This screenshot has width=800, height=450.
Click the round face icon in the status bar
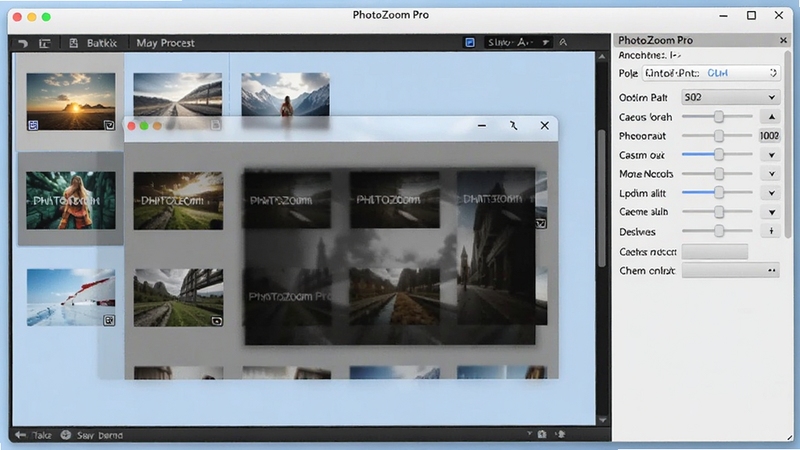tap(66, 435)
